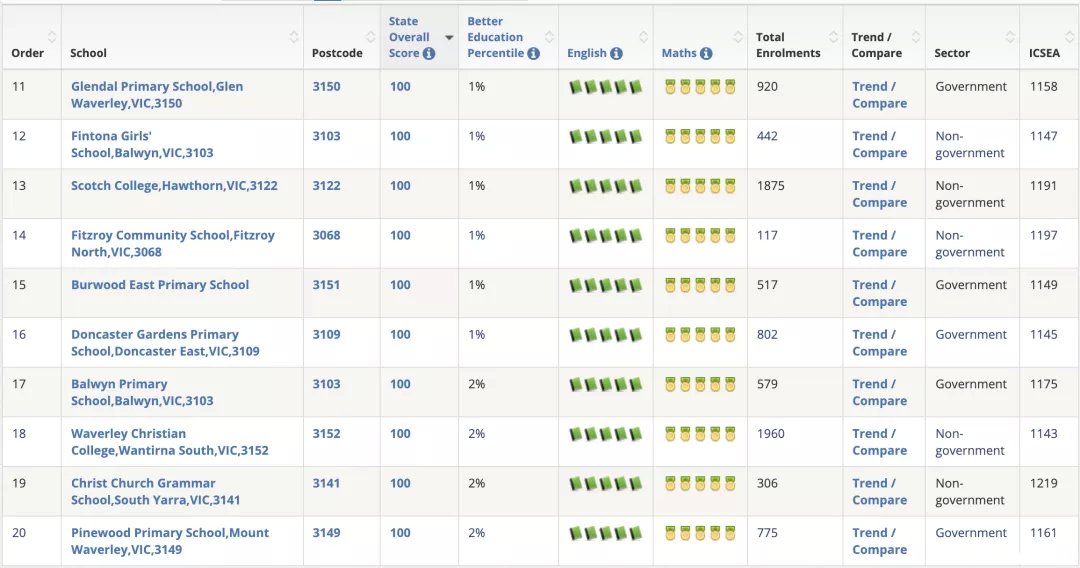Click English book rating for Scotch College
This screenshot has width=1080, height=568.
click(605, 186)
